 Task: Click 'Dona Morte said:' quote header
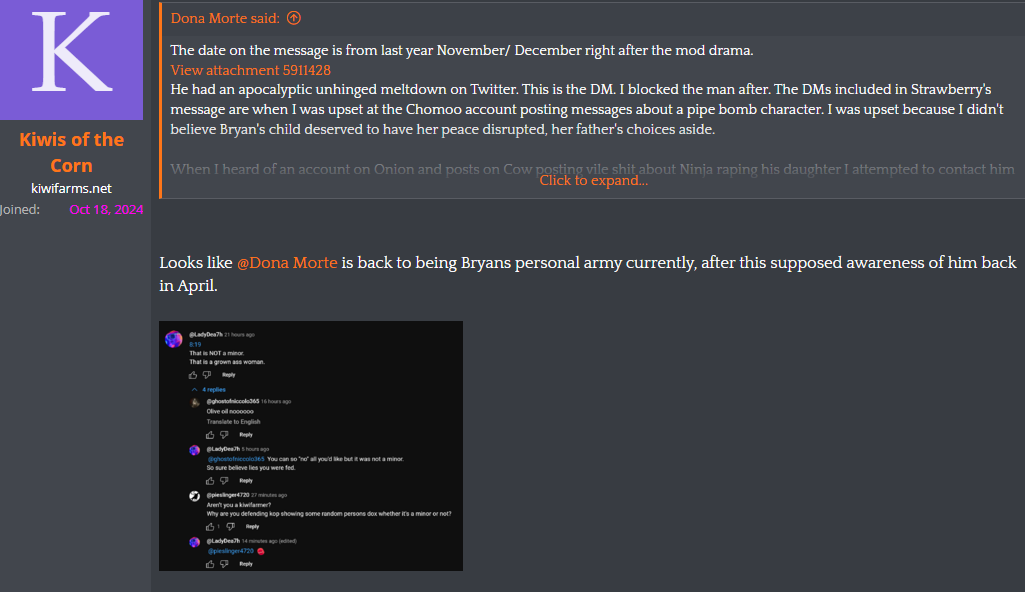point(225,18)
